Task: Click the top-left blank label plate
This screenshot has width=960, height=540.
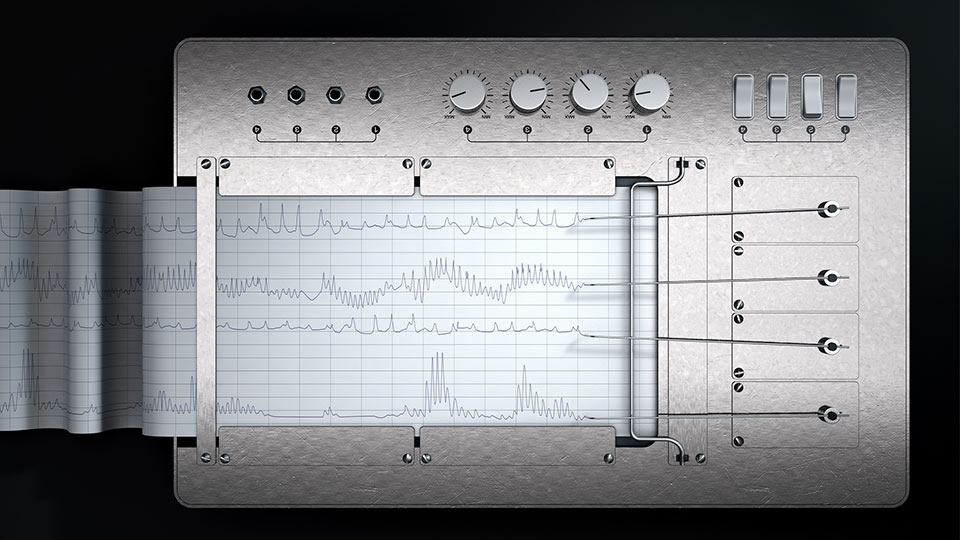Action: pyautogui.click(x=315, y=176)
